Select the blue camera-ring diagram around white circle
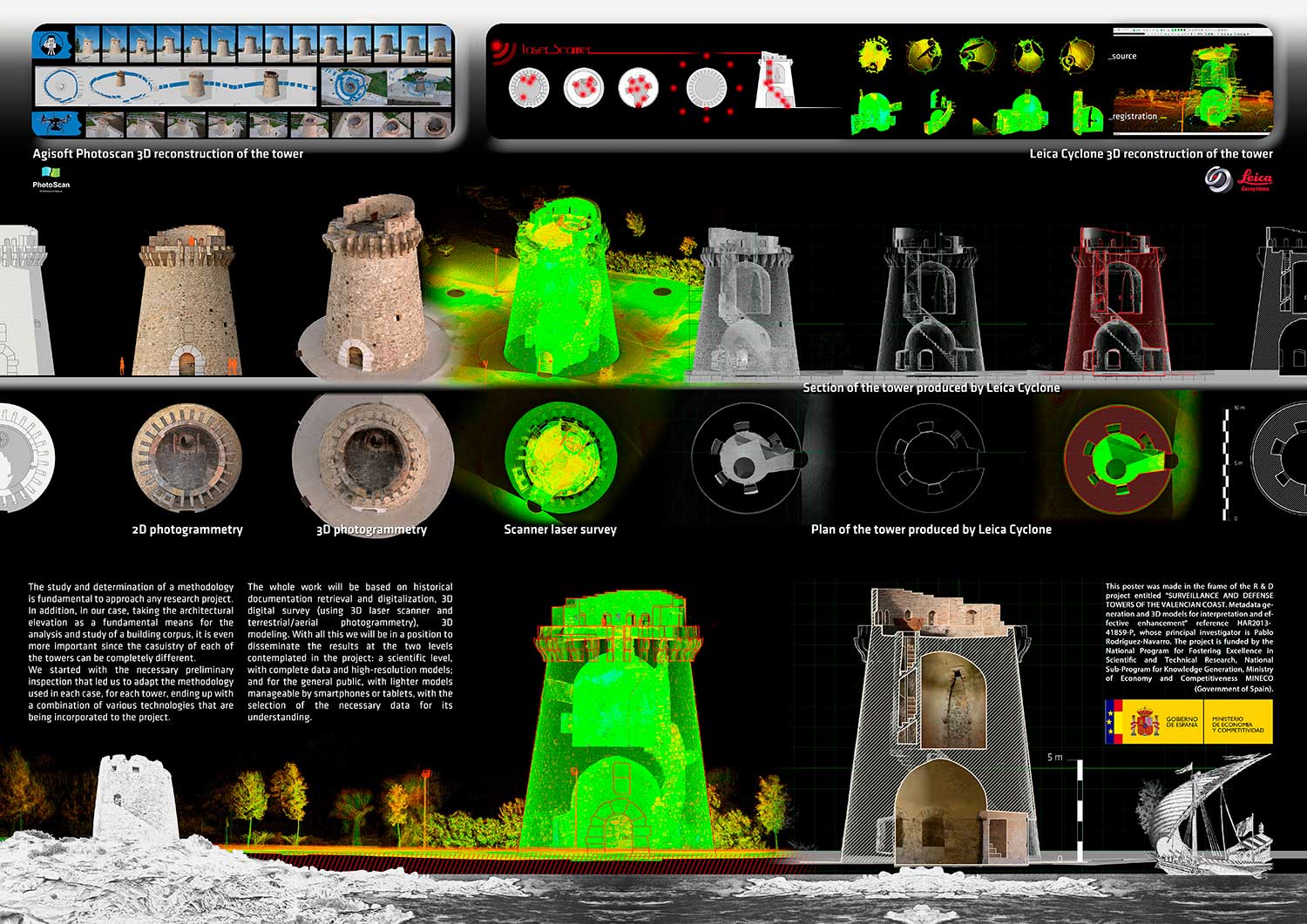 [x=60, y=86]
